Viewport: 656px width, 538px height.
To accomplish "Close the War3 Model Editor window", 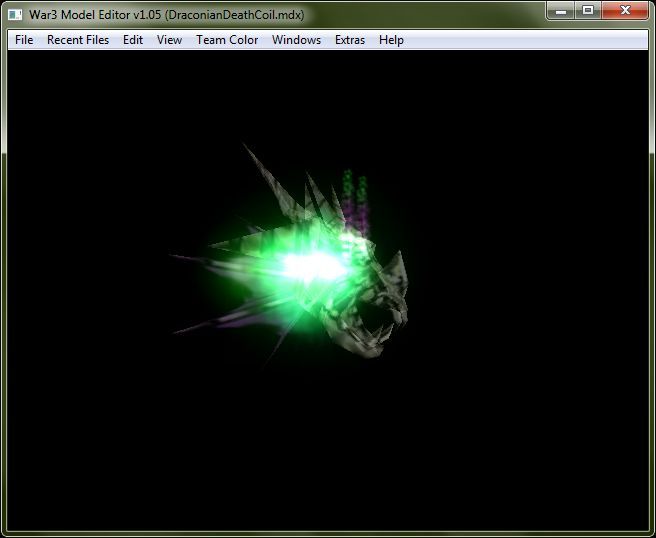I will pos(625,10).
